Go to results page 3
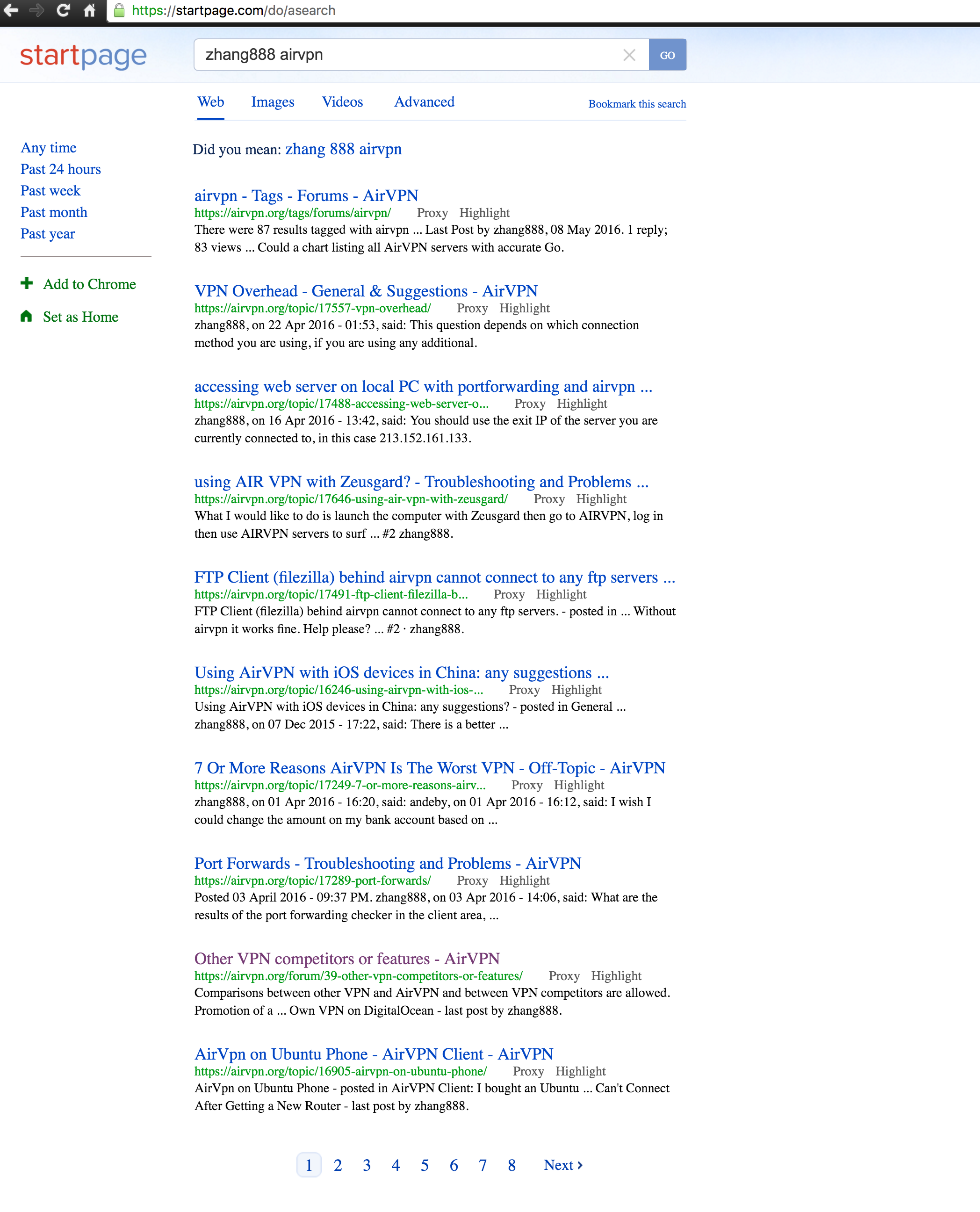 (367, 1165)
